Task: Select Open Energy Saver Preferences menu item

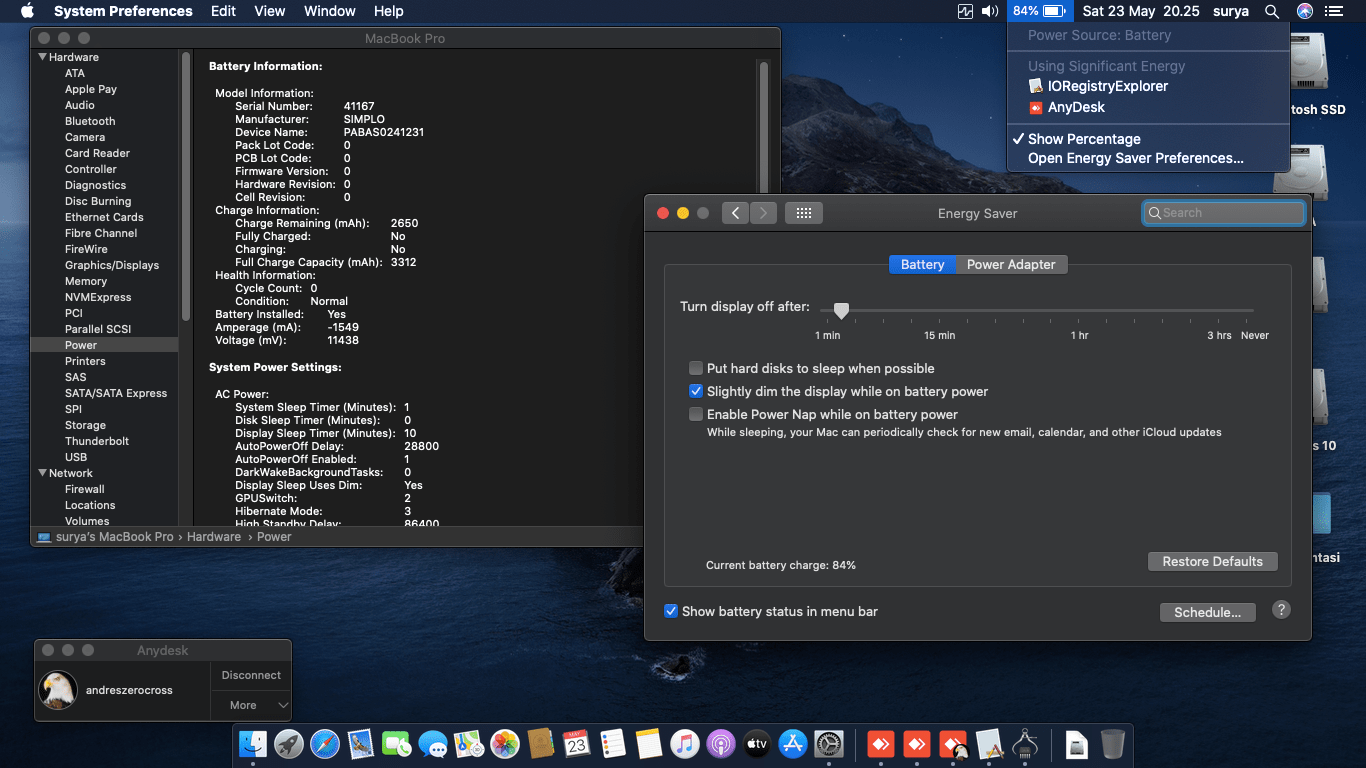Action: (x=1135, y=158)
